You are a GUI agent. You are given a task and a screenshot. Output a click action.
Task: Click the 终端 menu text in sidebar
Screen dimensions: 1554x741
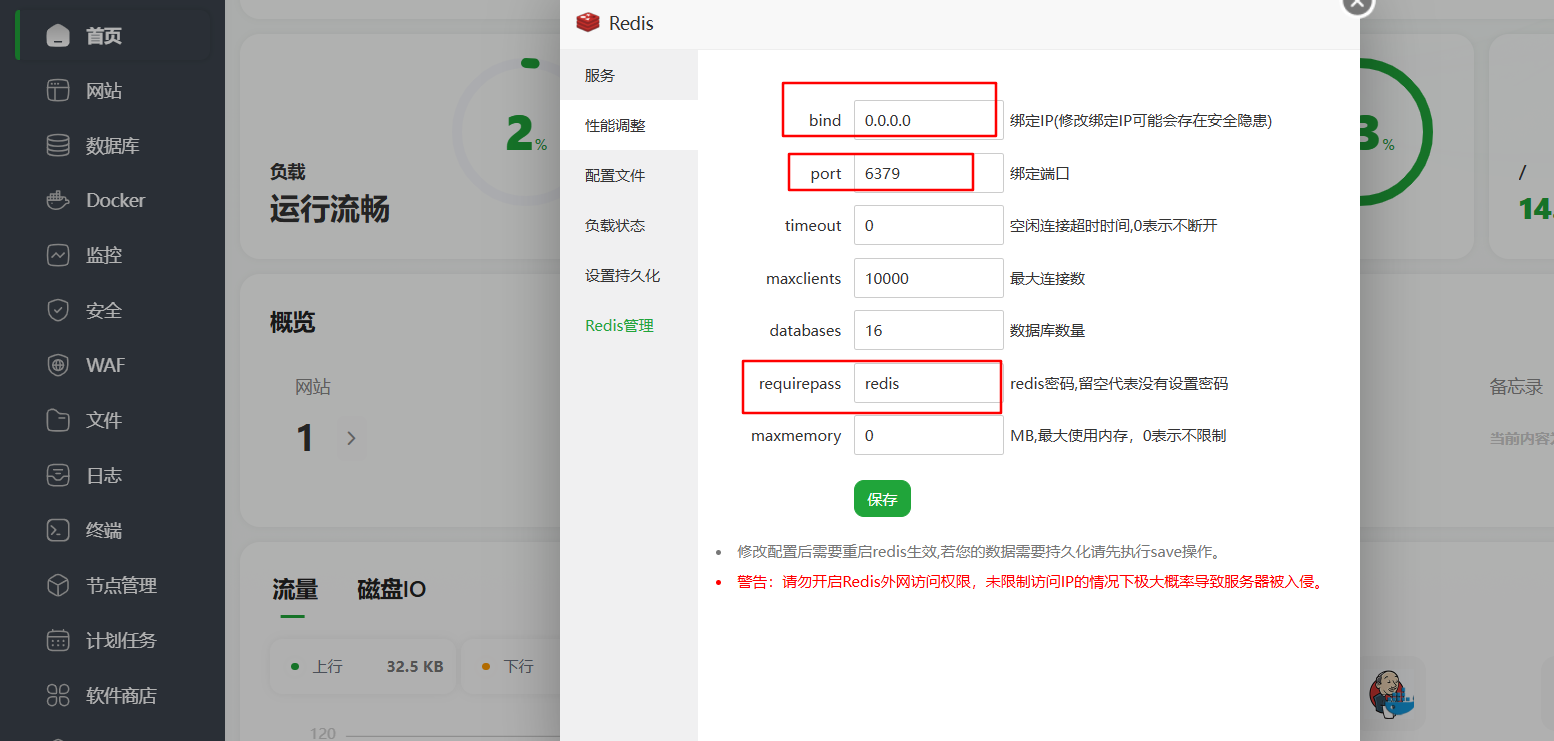click(x=104, y=530)
